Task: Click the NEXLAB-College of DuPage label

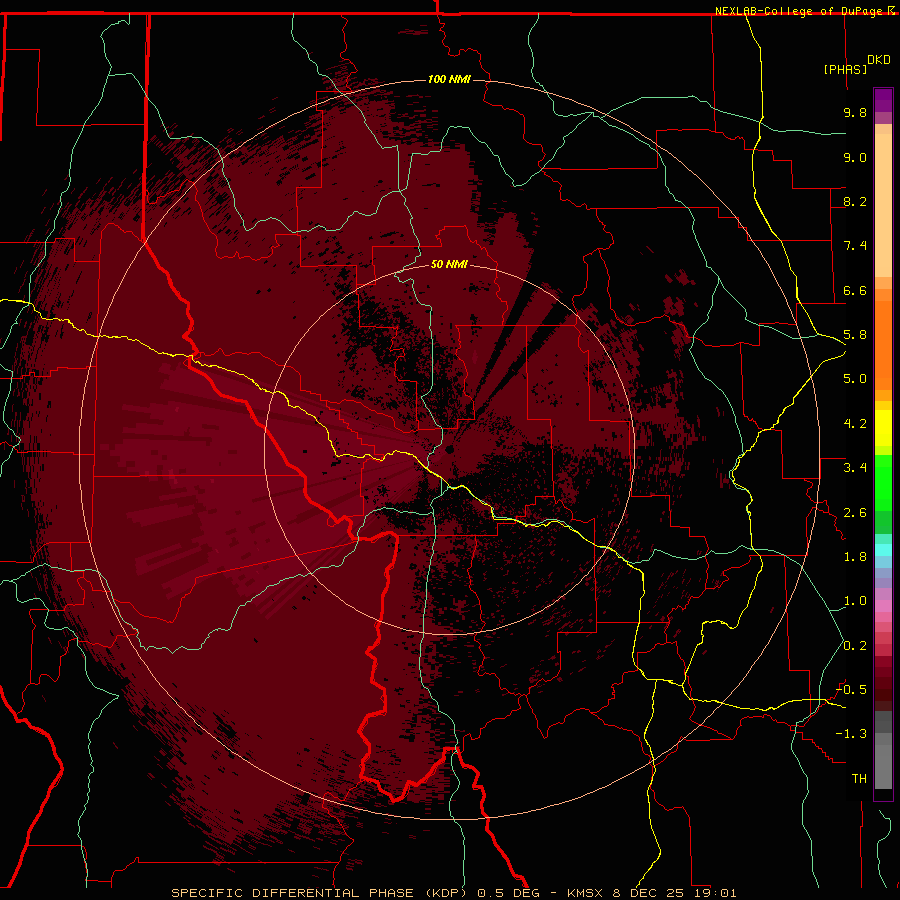Action: (799, 11)
